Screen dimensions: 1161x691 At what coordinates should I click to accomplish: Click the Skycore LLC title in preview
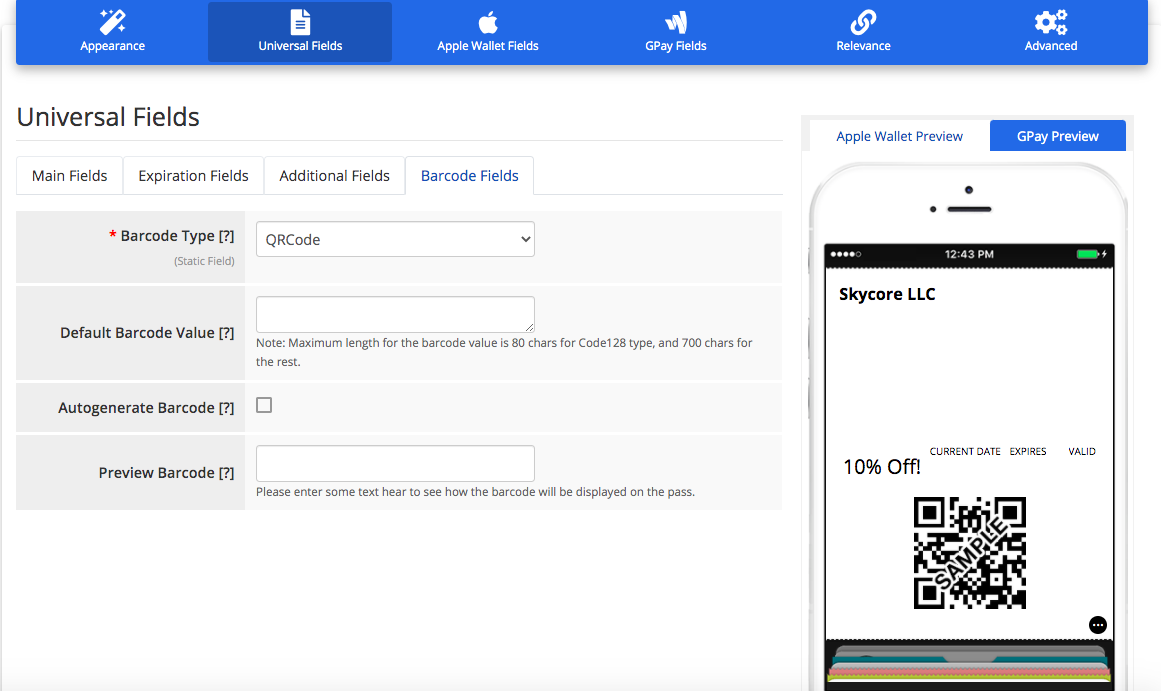[x=887, y=294]
